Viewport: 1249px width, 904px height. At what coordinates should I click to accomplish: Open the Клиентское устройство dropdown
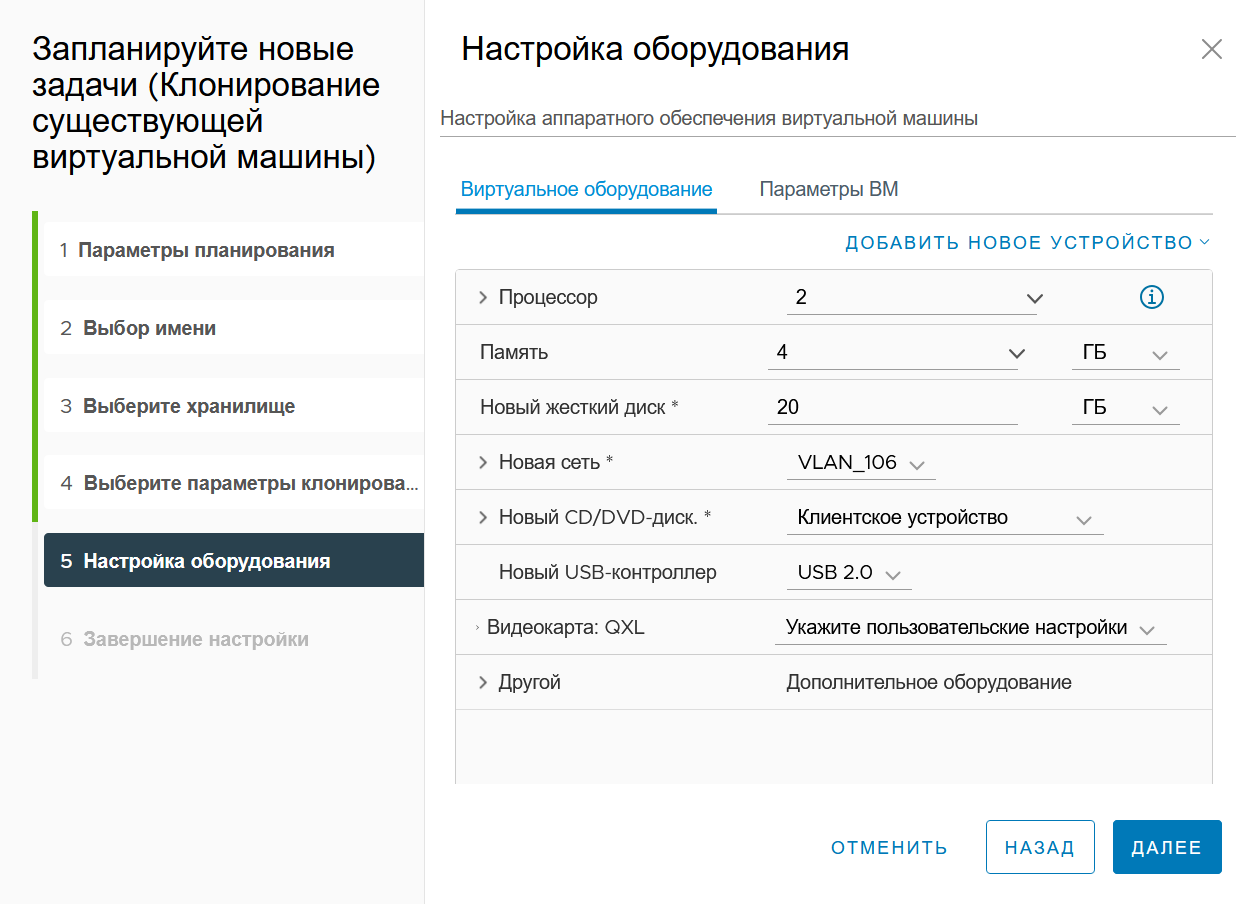pos(945,518)
